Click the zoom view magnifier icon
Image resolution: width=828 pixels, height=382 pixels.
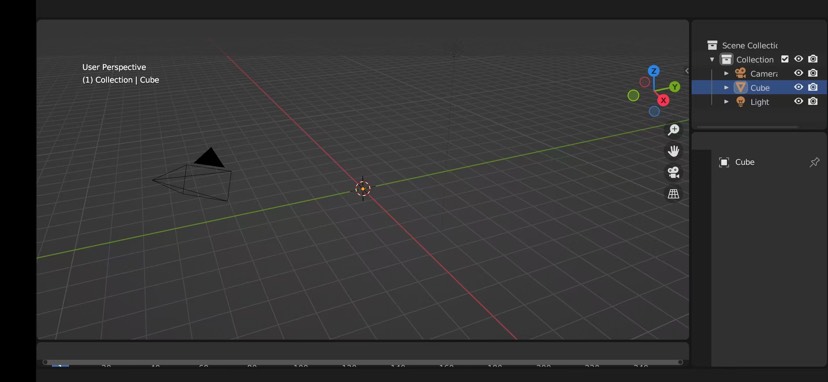tap(673, 129)
